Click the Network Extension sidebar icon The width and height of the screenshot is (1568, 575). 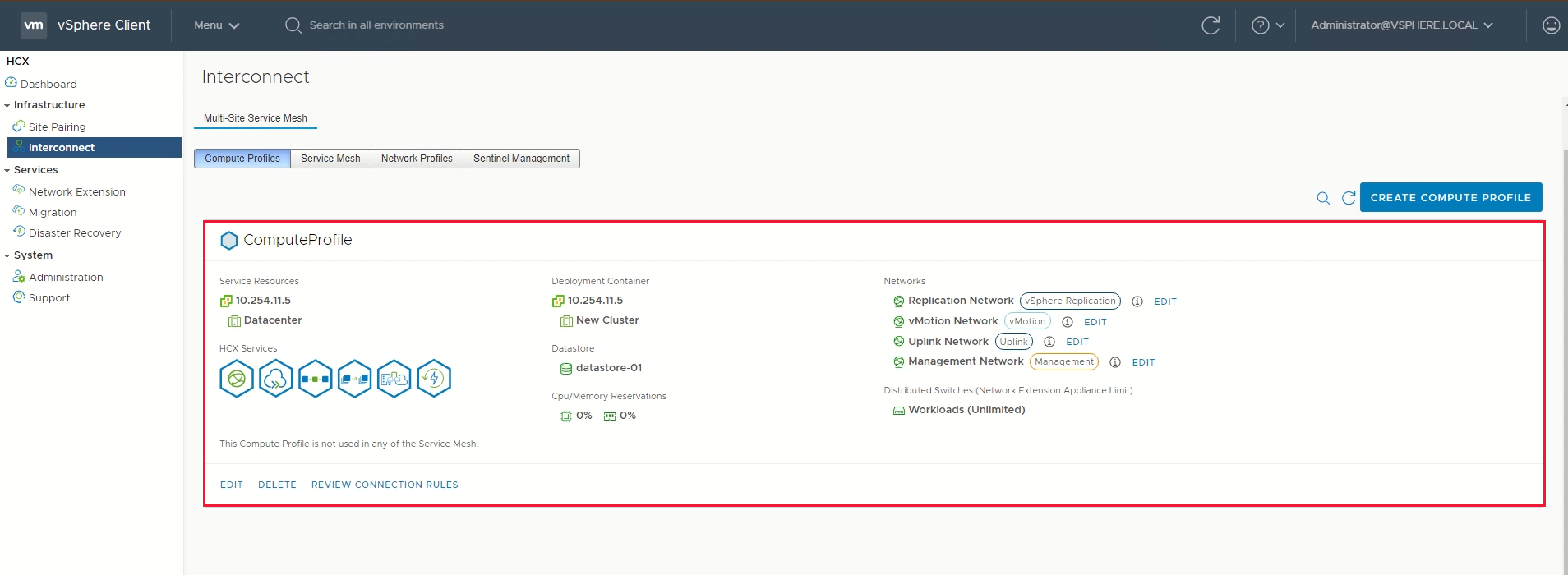pos(19,190)
